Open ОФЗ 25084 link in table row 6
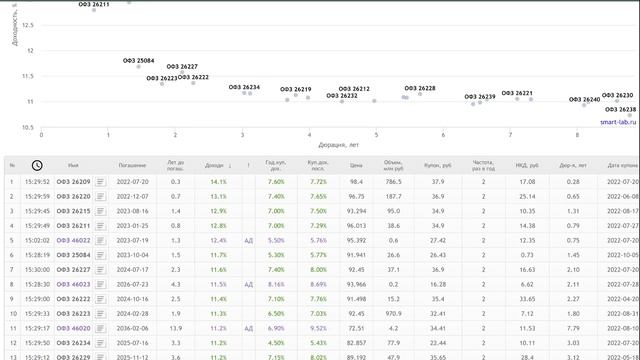 coord(73,255)
